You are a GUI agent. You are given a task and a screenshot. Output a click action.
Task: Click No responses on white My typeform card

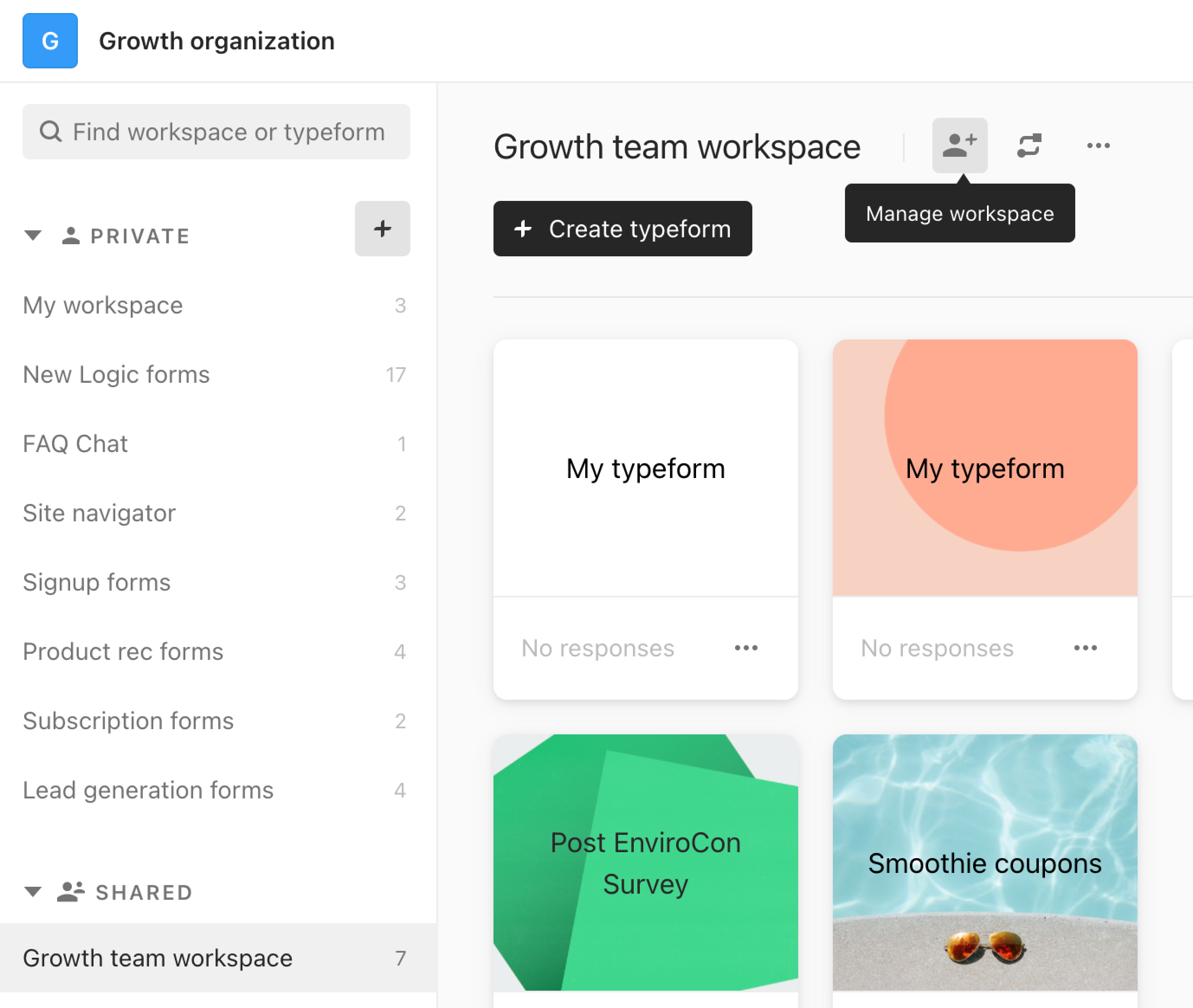click(x=598, y=648)
